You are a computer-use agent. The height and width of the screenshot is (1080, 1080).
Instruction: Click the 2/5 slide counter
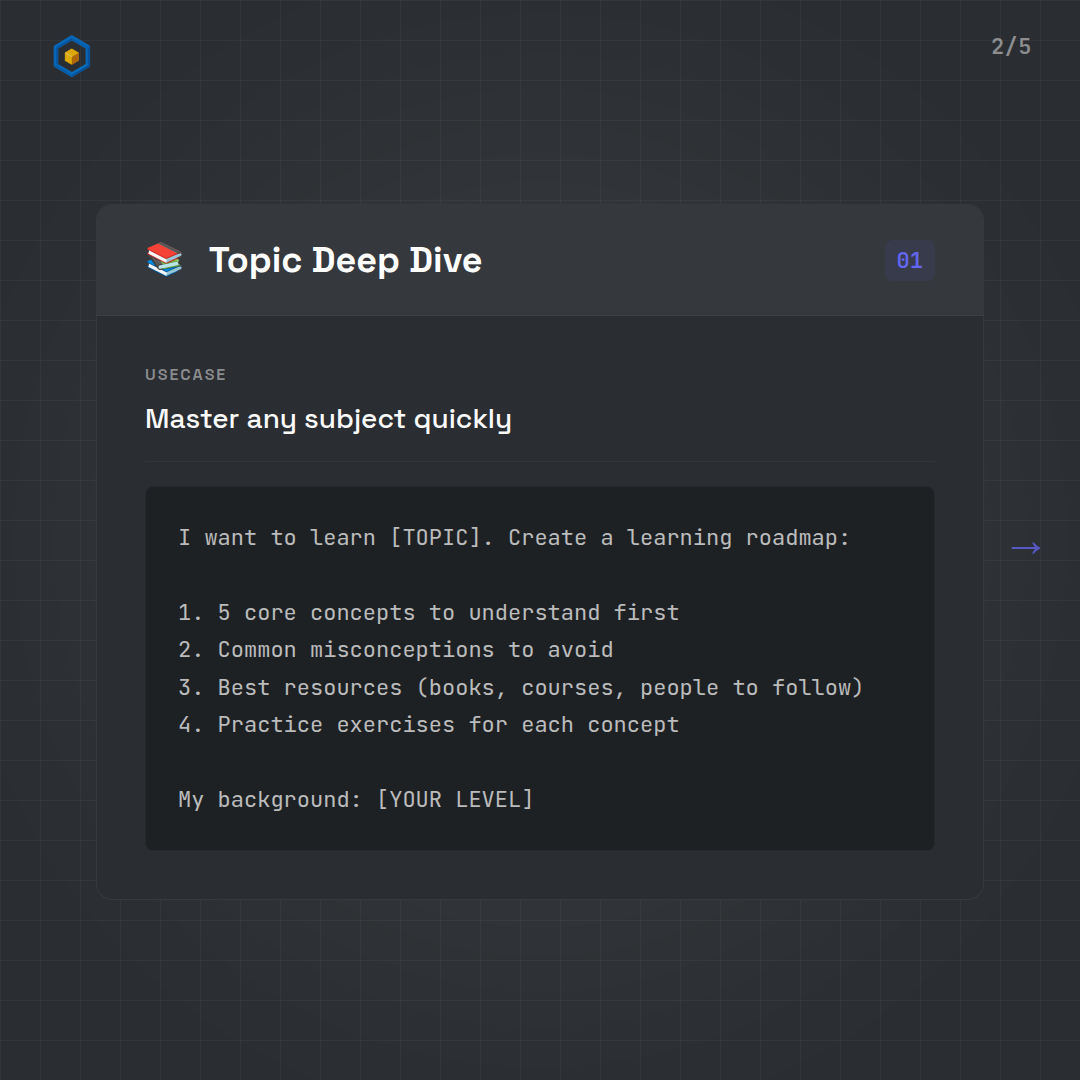tap(1010, 47)
